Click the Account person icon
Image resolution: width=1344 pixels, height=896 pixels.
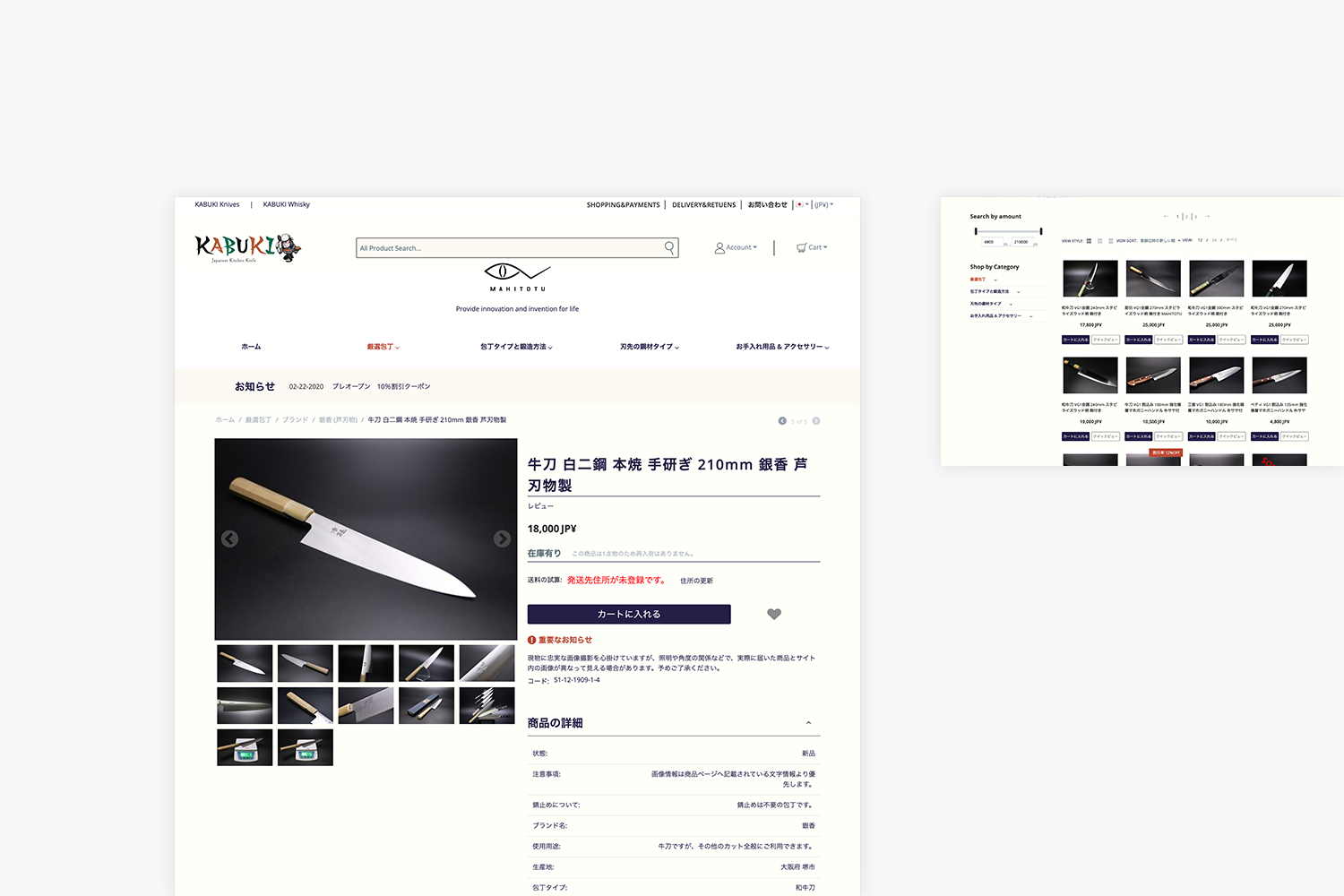[719, 247]
